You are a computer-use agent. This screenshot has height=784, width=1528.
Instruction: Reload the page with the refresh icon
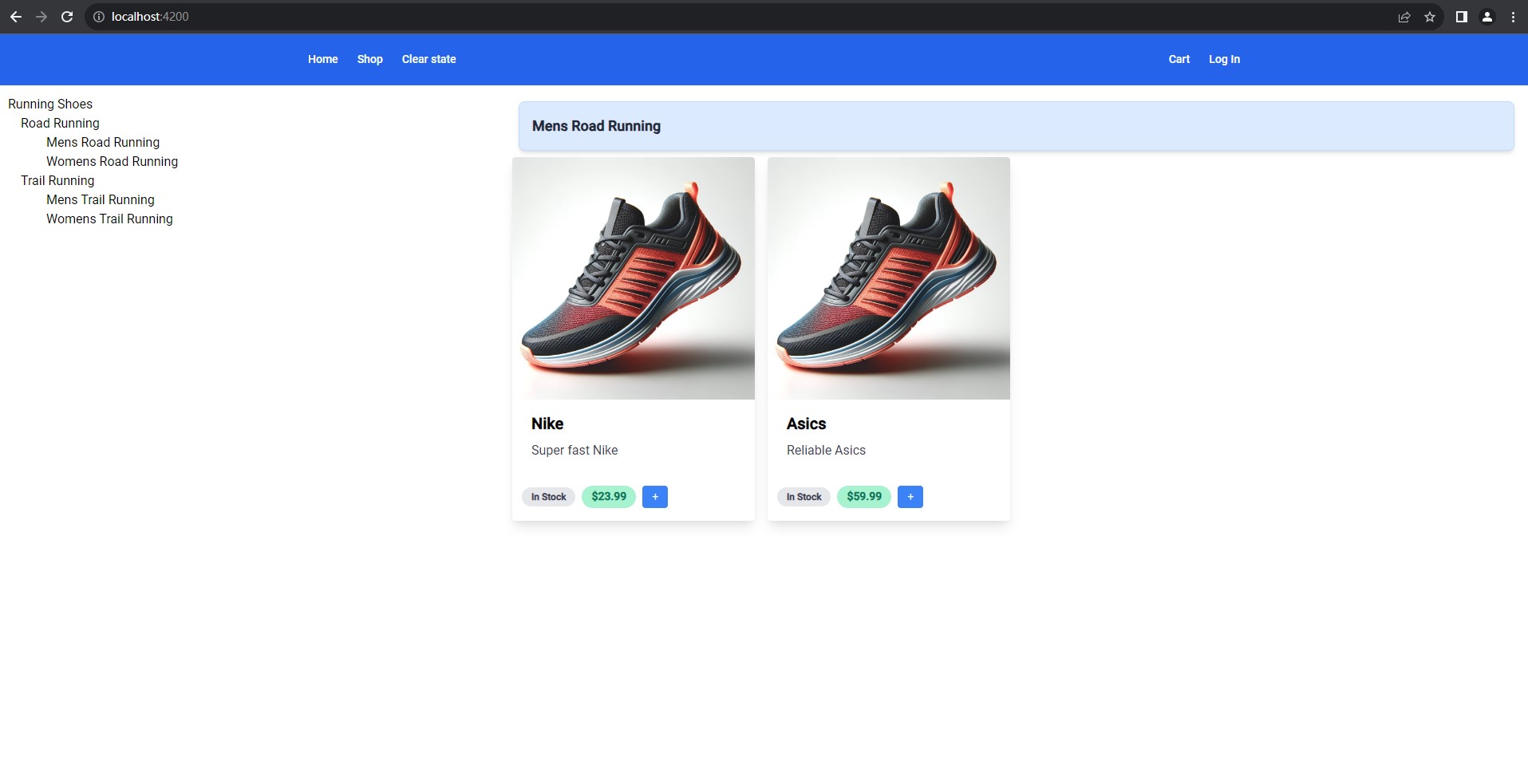click(x=67, y=17)
